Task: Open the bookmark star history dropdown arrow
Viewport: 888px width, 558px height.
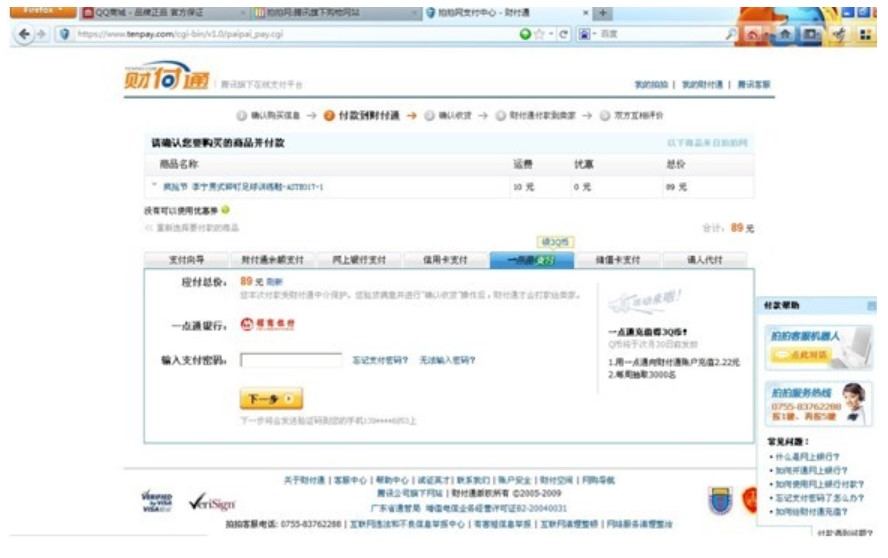Action: (550, 34)
